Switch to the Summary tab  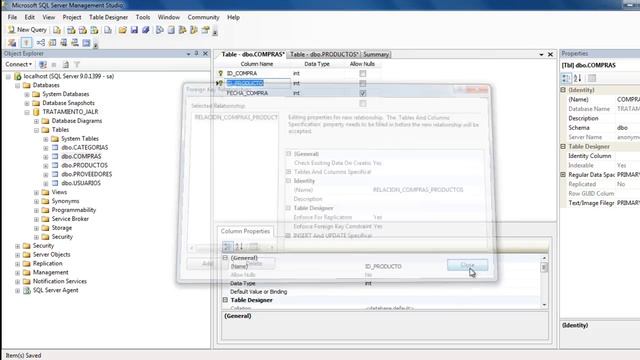tap(376, 54)
